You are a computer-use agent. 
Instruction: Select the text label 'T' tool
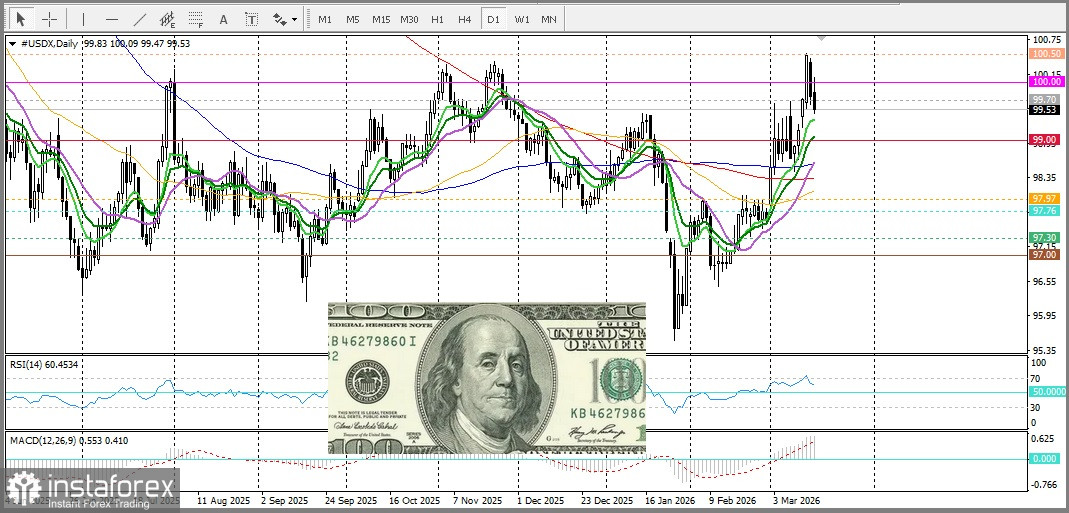(x=252, y=19)
